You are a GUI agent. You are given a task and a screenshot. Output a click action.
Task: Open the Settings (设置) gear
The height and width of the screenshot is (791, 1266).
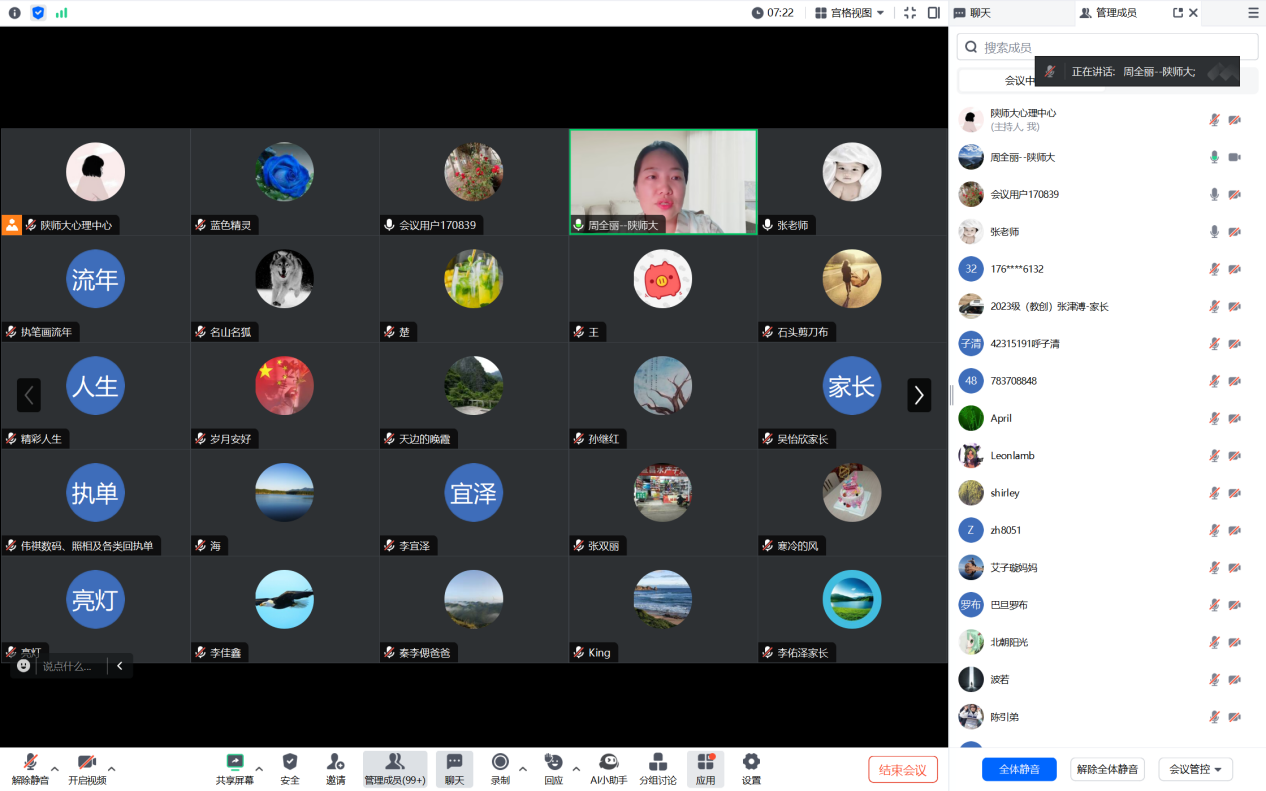click(x=751, y=768)
